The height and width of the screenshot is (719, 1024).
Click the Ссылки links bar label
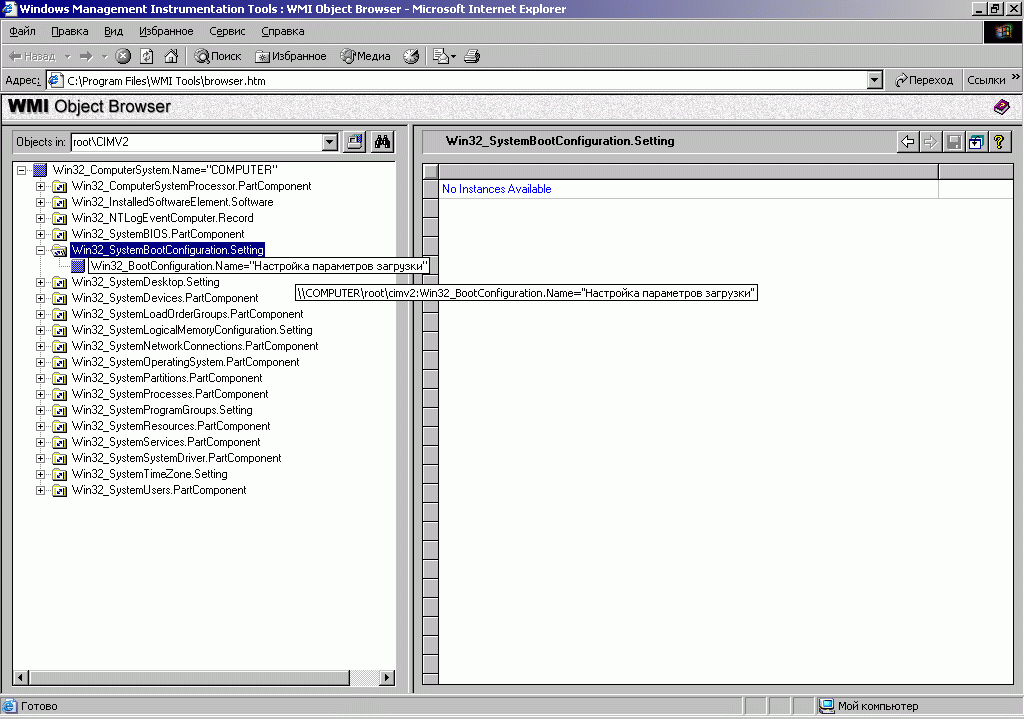(986, 80)
